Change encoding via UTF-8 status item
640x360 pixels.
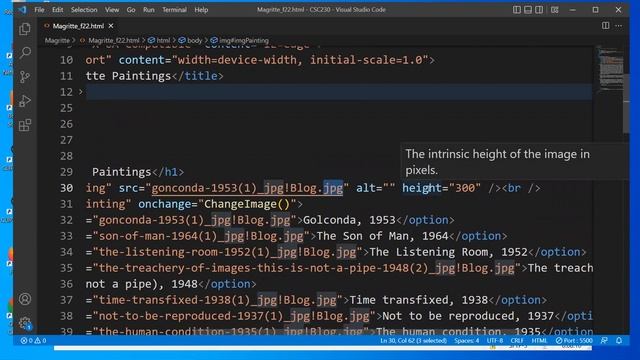495,340
